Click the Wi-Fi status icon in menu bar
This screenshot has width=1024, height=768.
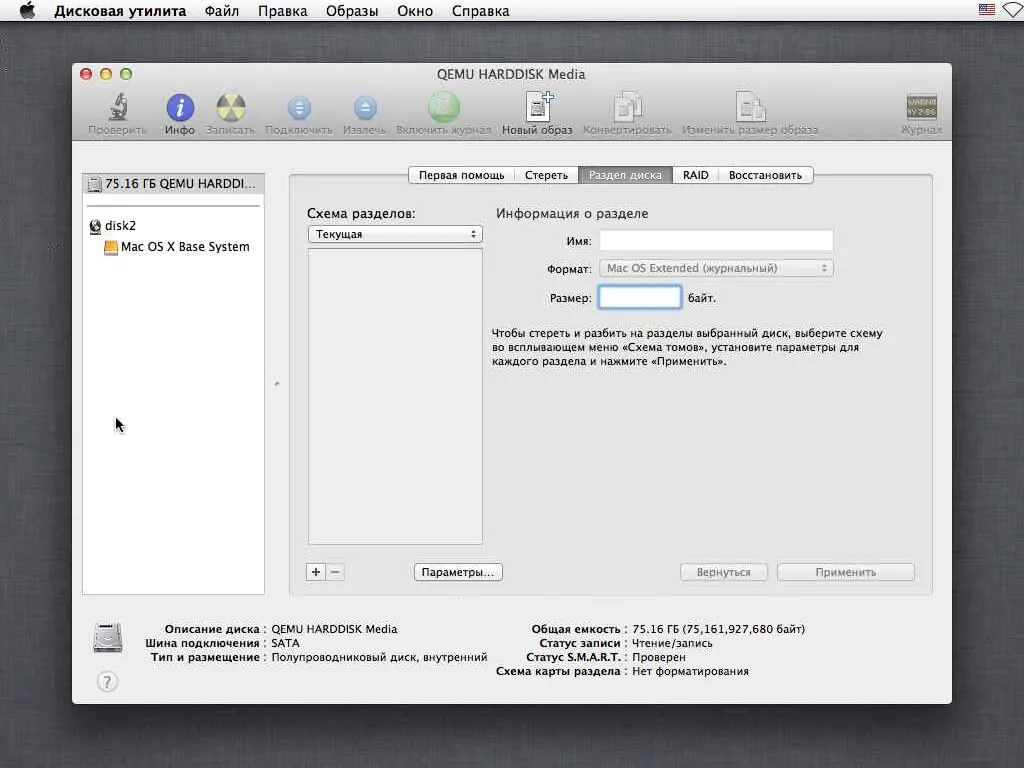1013,10
